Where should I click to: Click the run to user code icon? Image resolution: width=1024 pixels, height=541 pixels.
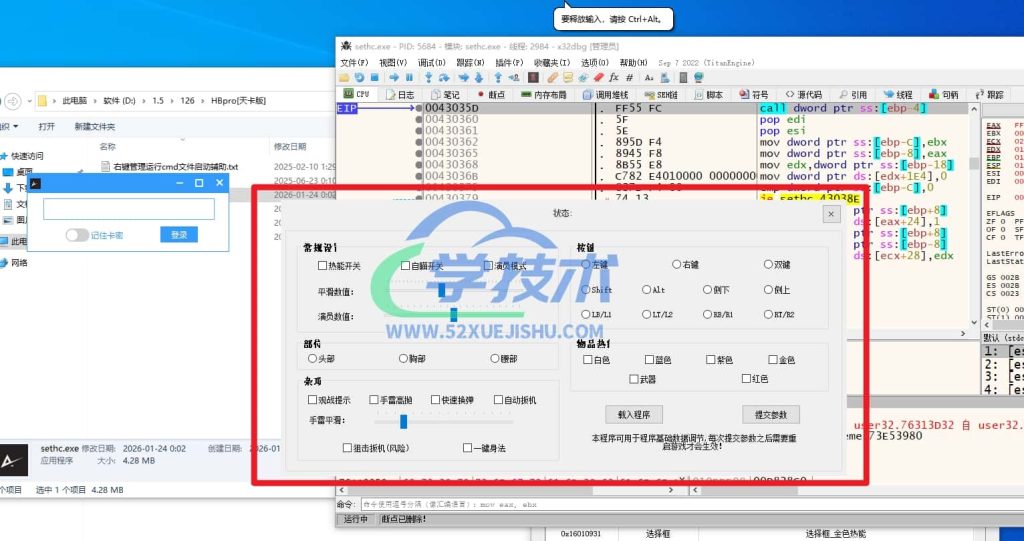[x=514, y=77]
